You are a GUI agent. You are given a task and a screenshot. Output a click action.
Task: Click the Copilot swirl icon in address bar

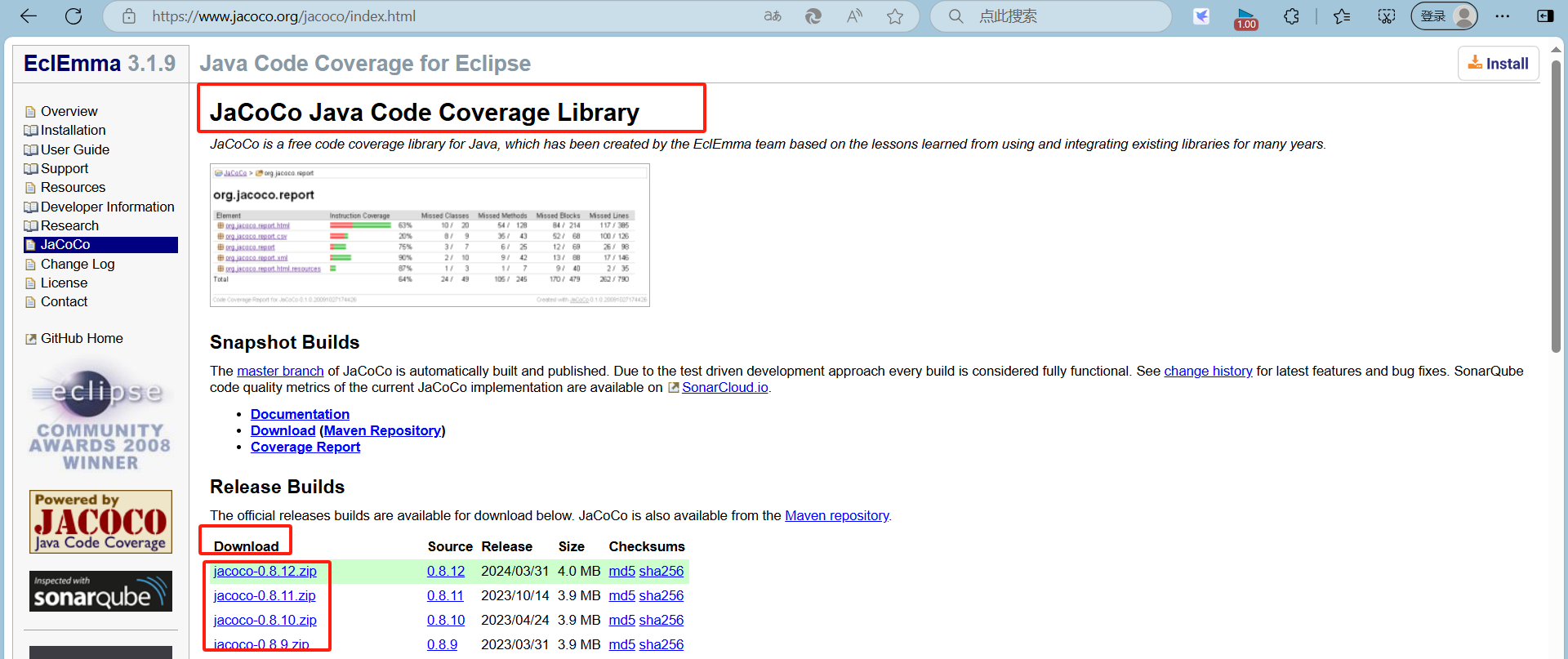[813, 16]
